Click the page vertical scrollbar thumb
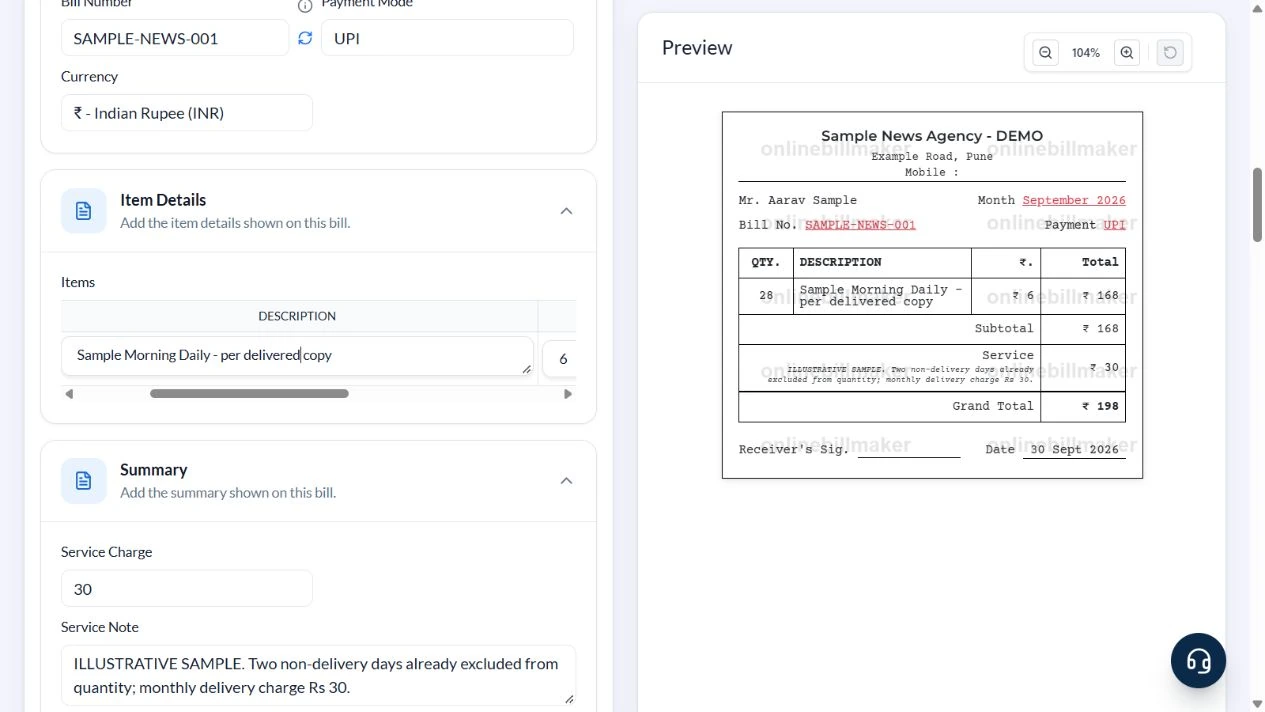Image resolution: width=1265 pixels, height=712 pixels. (1258, 204)
